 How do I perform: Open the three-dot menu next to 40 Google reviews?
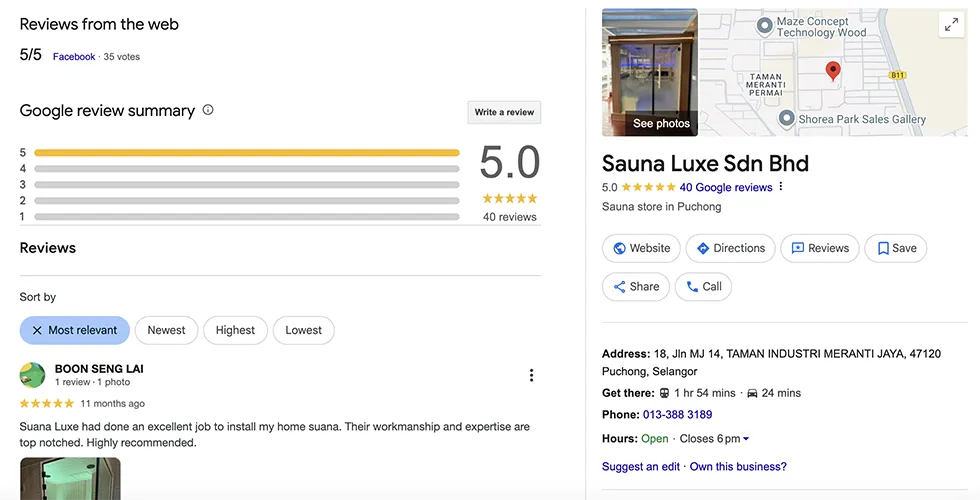coord(781,187)
